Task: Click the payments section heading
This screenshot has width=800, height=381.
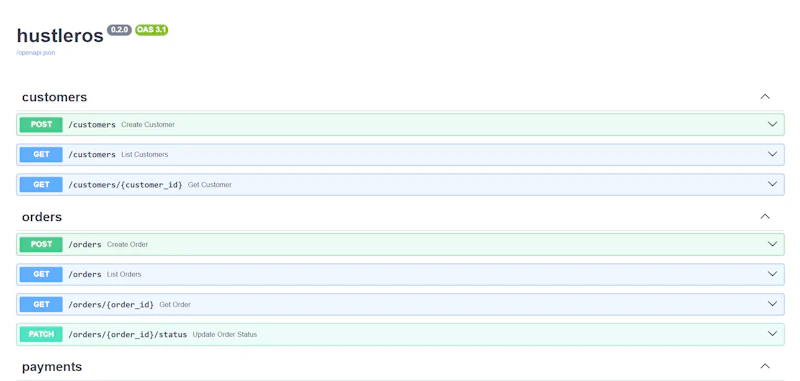Action: (52, 367)
